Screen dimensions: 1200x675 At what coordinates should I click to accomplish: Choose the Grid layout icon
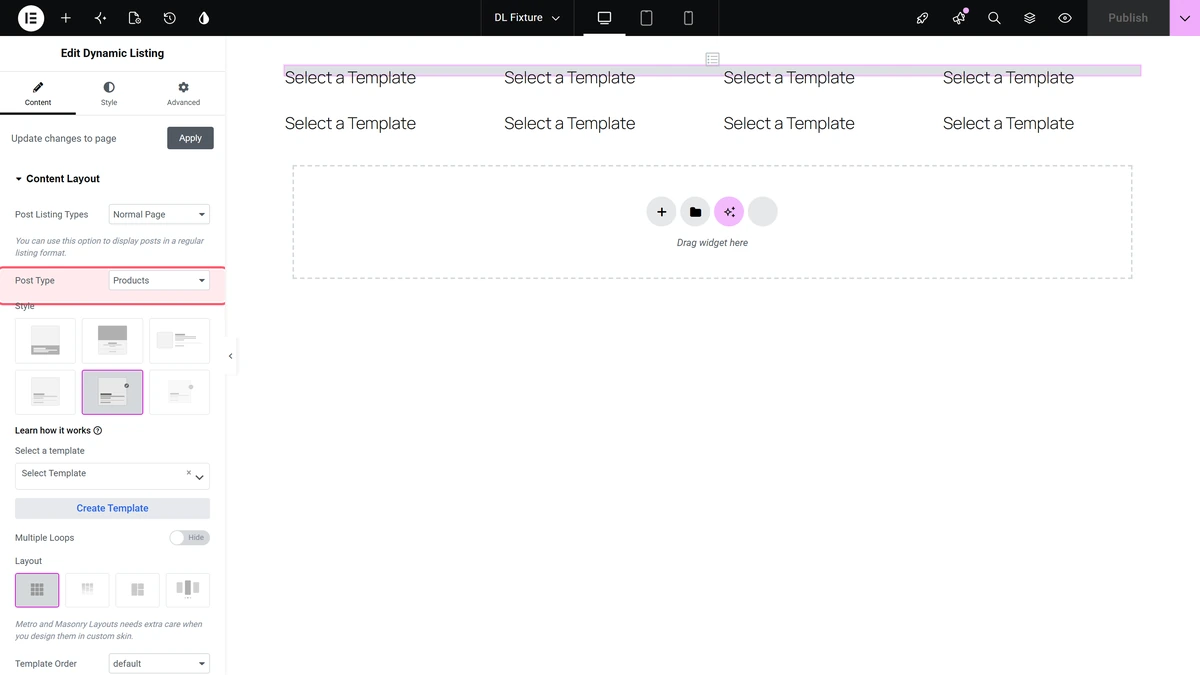(x=37, y=590)
